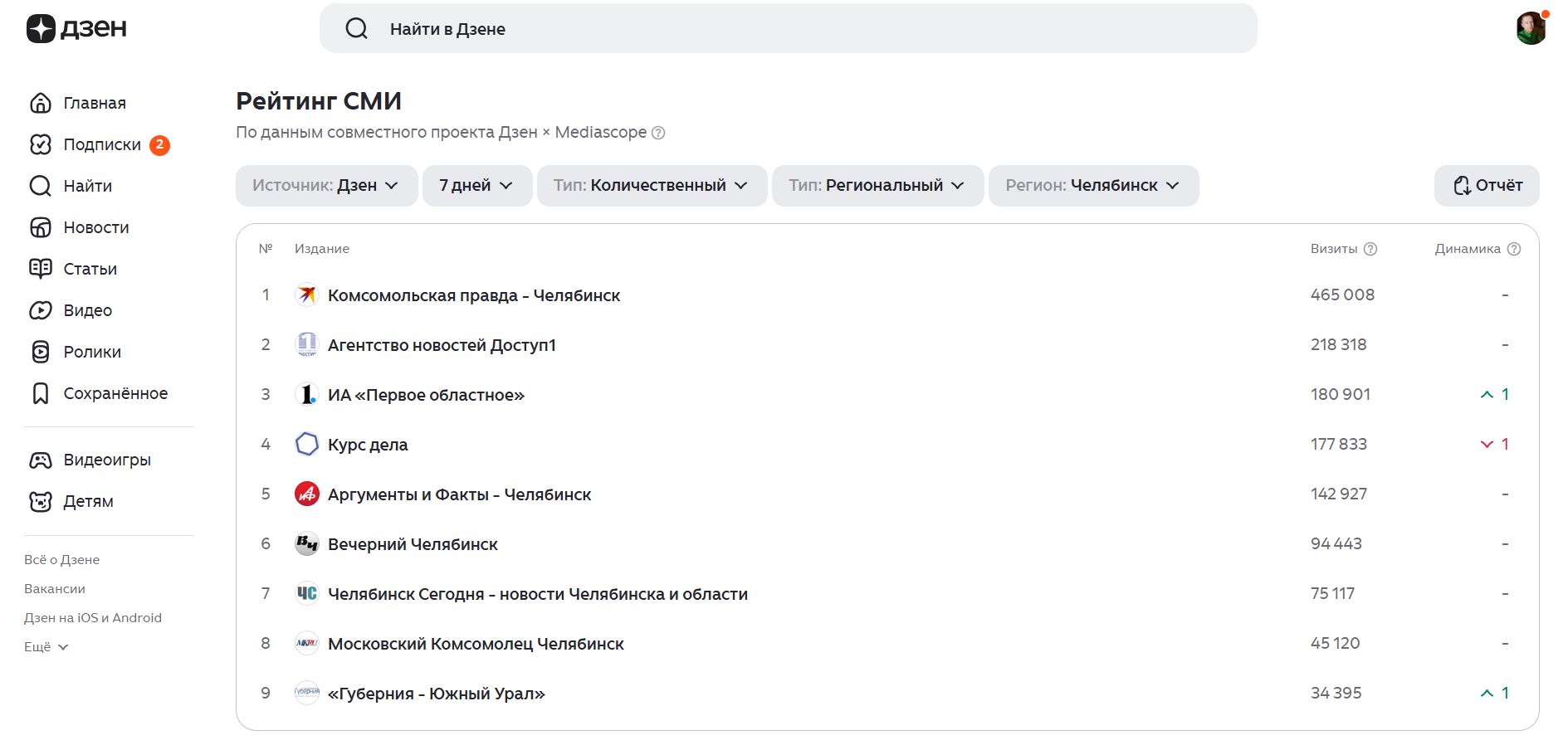The image size is (1568, 745).
Task: Click Аргументы и Факты red logo
Action: click(307, 494)
